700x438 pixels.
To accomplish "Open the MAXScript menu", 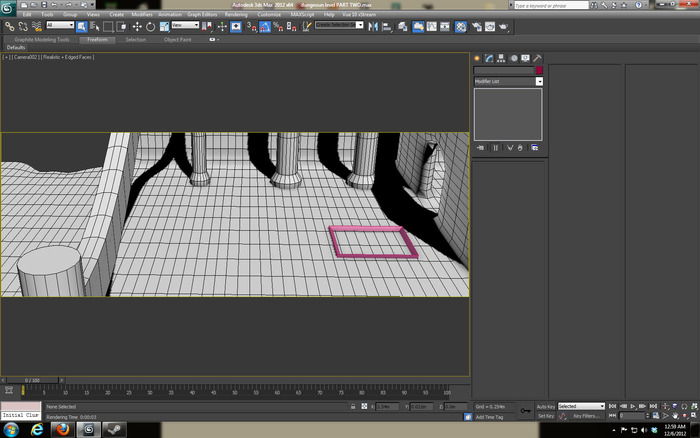I will click(302, 14).
